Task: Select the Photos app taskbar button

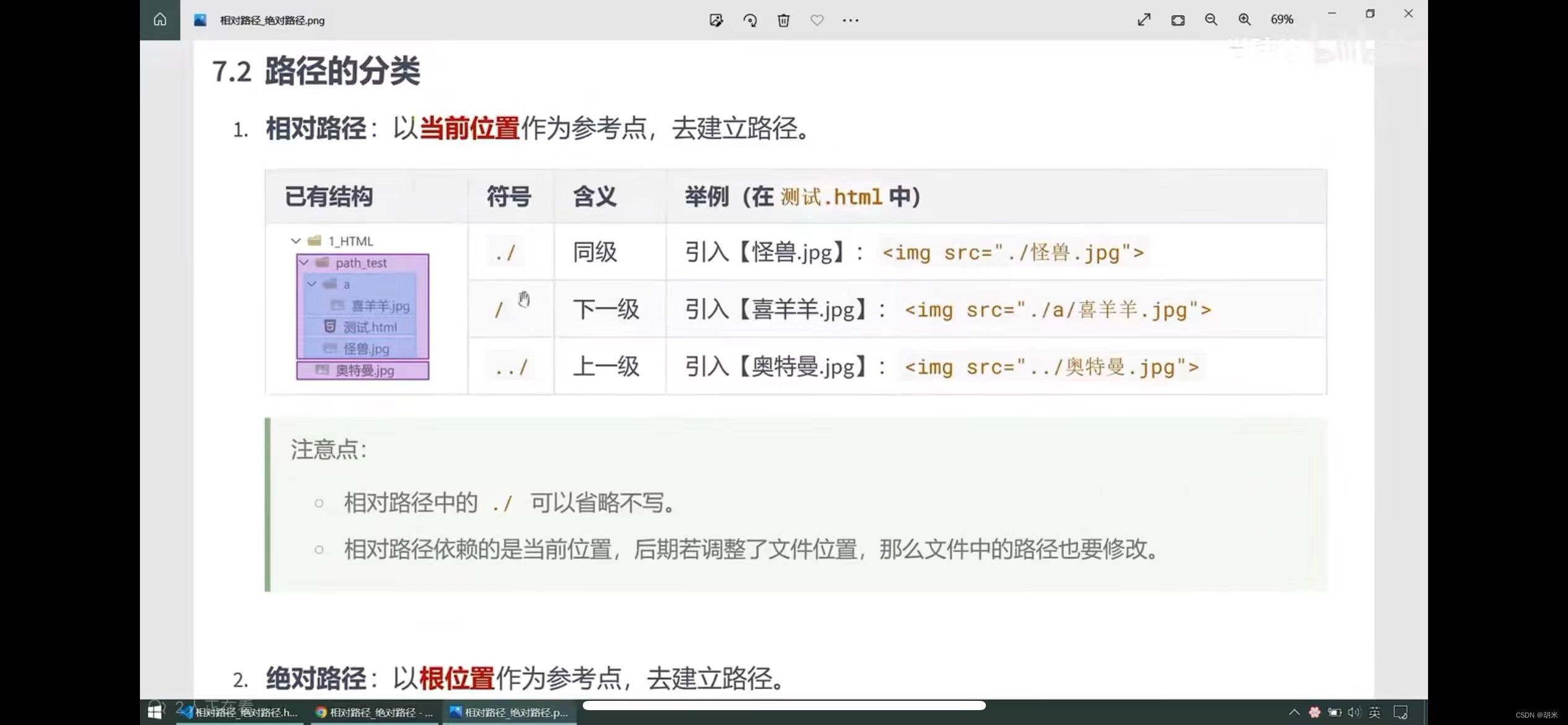Action: coord(509,713)
